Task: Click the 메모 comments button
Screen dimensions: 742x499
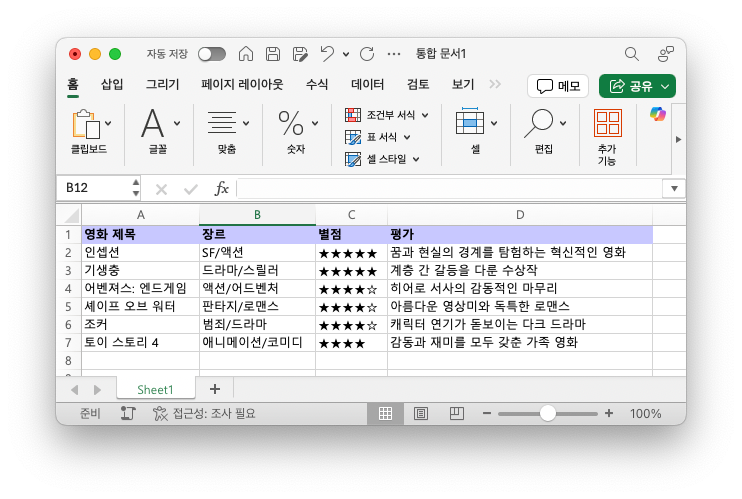Action: (558, 86)
